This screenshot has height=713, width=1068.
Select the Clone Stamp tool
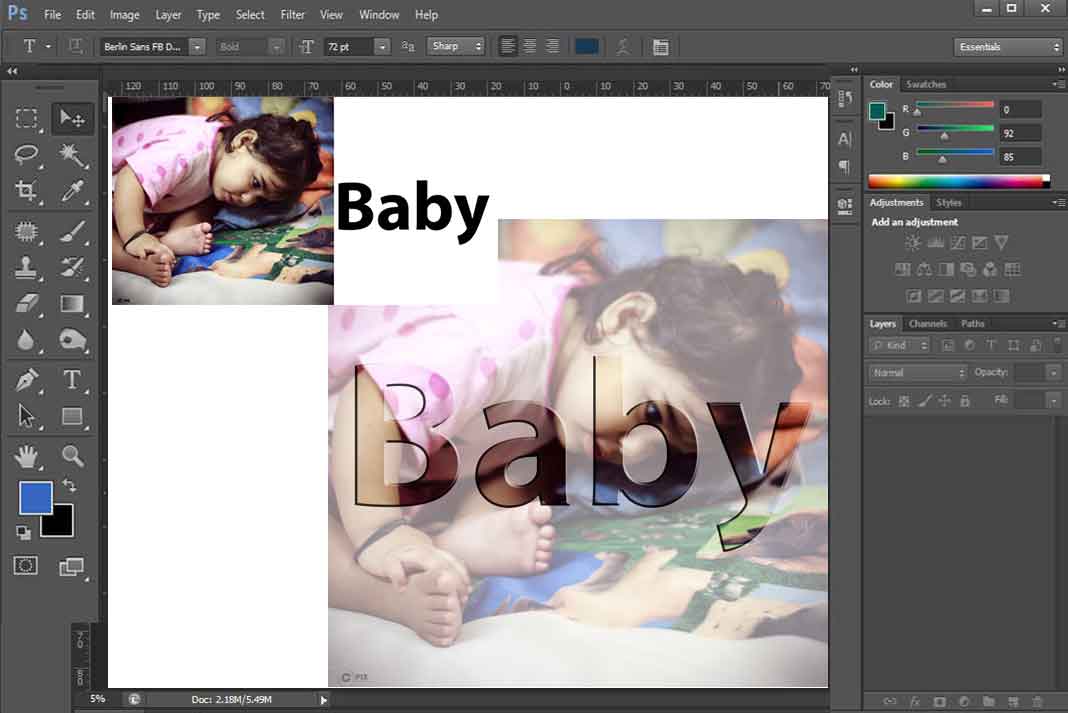click(x=26, y=268)
